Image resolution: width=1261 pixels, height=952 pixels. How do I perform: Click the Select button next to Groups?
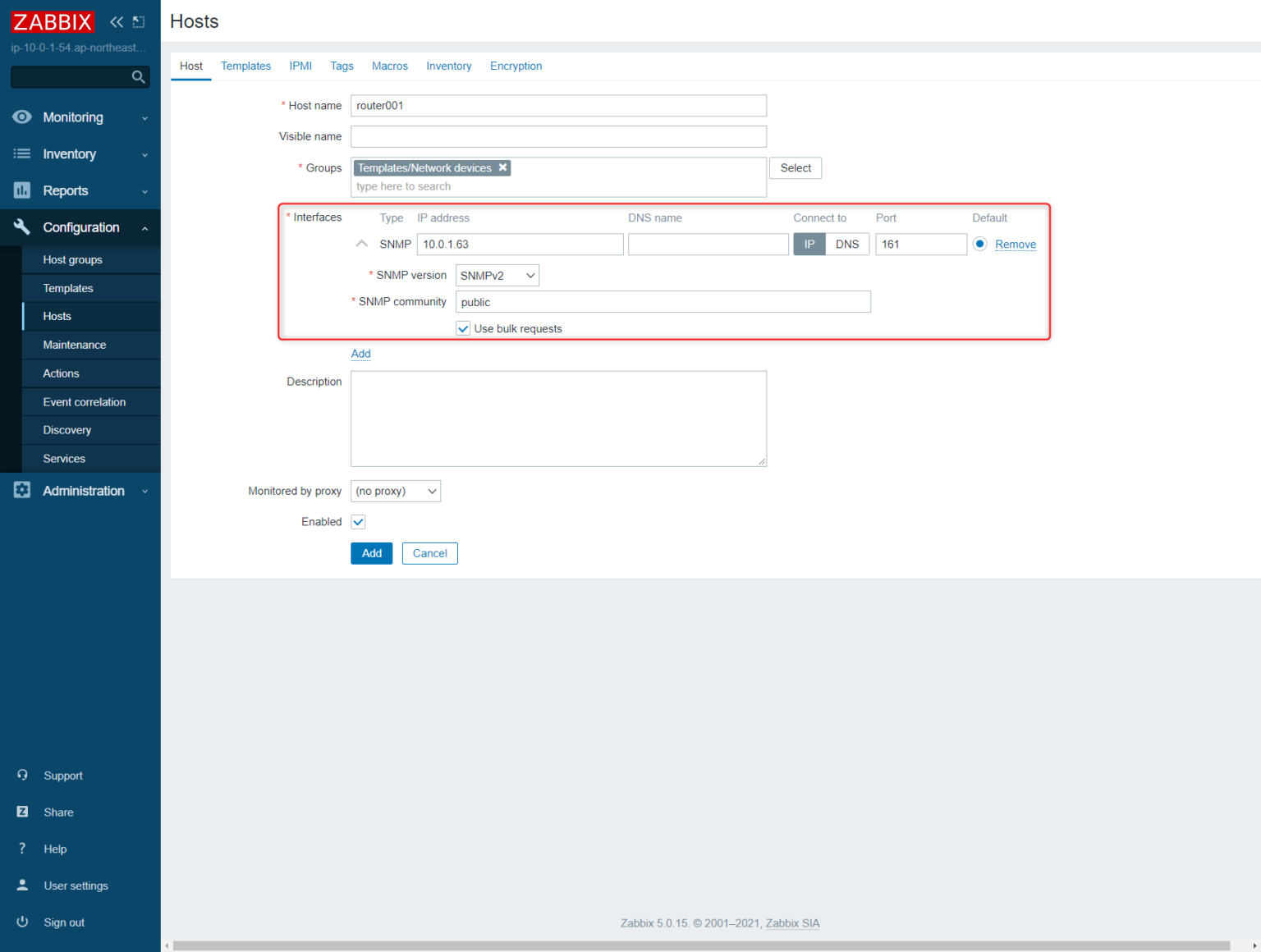click(795, 167)
